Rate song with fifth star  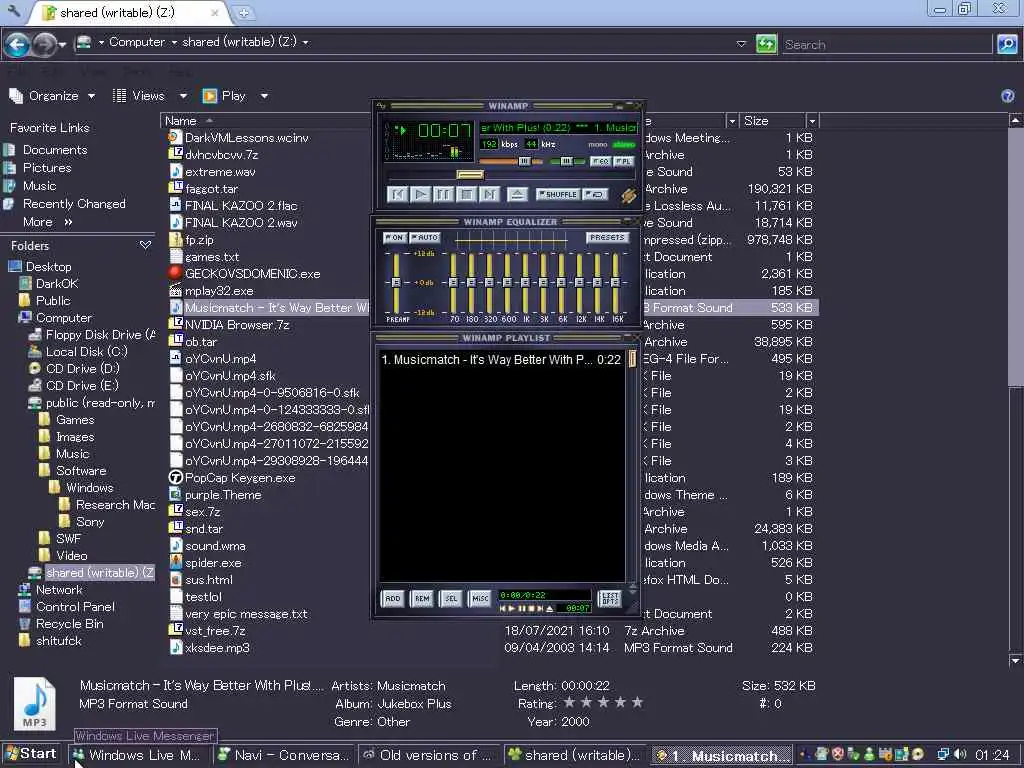tap(637, 703)
